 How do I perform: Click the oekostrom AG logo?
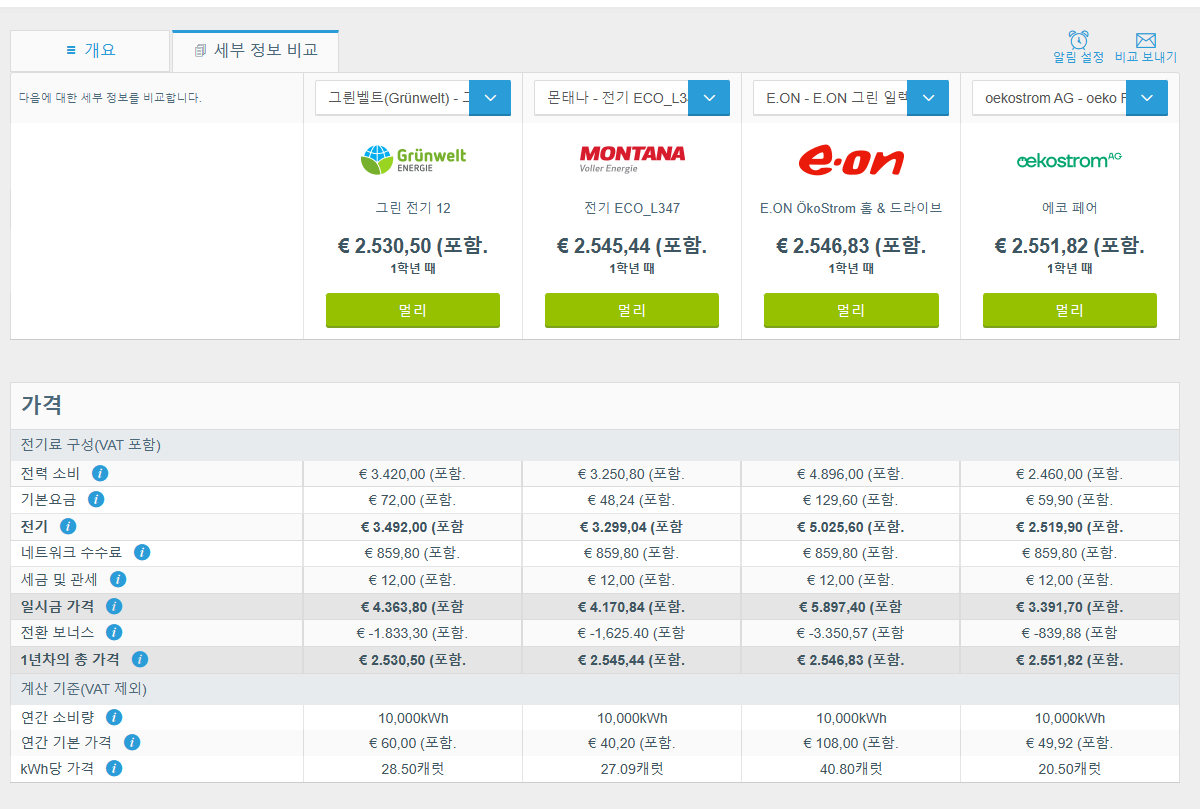click(x=1069, y=160)
